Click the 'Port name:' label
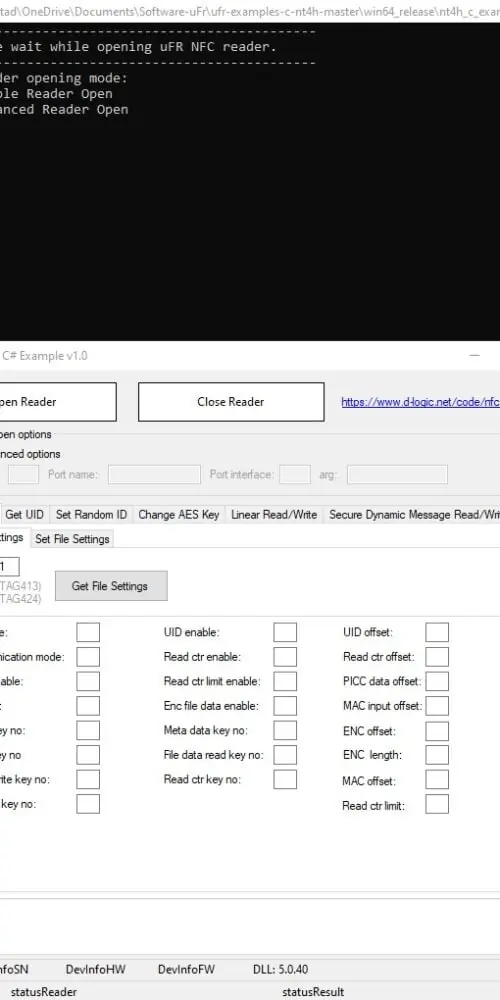Image resolution: width=500 pixels, height=1000 pixels. (x=73, y=475)
